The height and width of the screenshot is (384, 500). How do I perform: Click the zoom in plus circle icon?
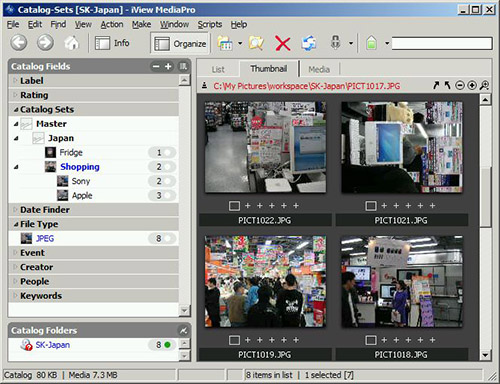pyautogui.click(x=472, y=86)
